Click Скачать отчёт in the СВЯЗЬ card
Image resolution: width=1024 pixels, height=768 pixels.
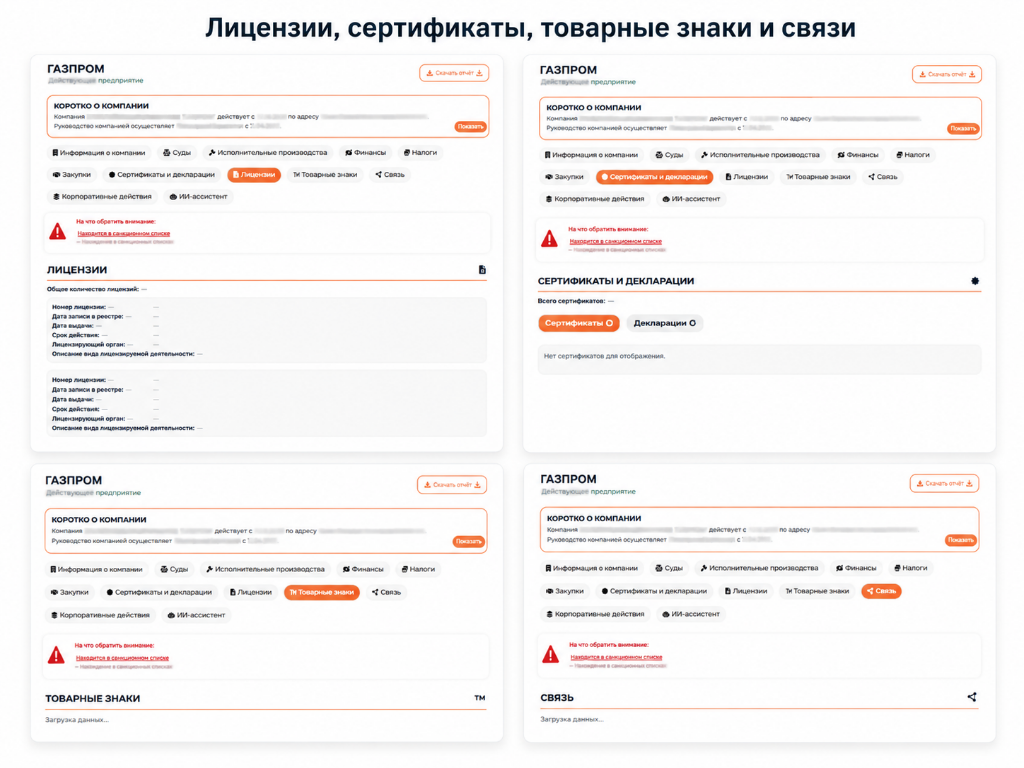pos(944,483)
